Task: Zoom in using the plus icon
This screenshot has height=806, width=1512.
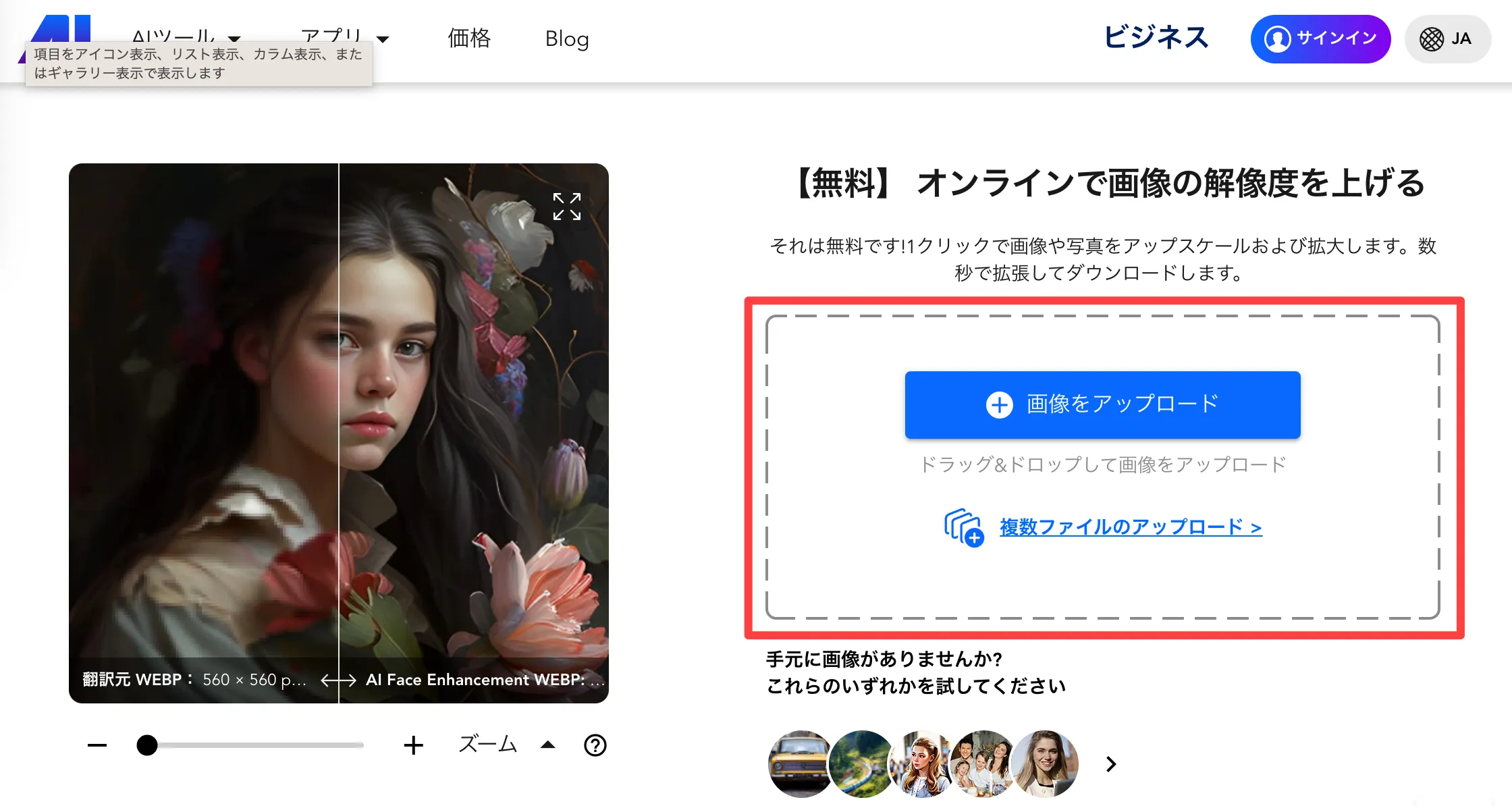Action: pos(414,745)
